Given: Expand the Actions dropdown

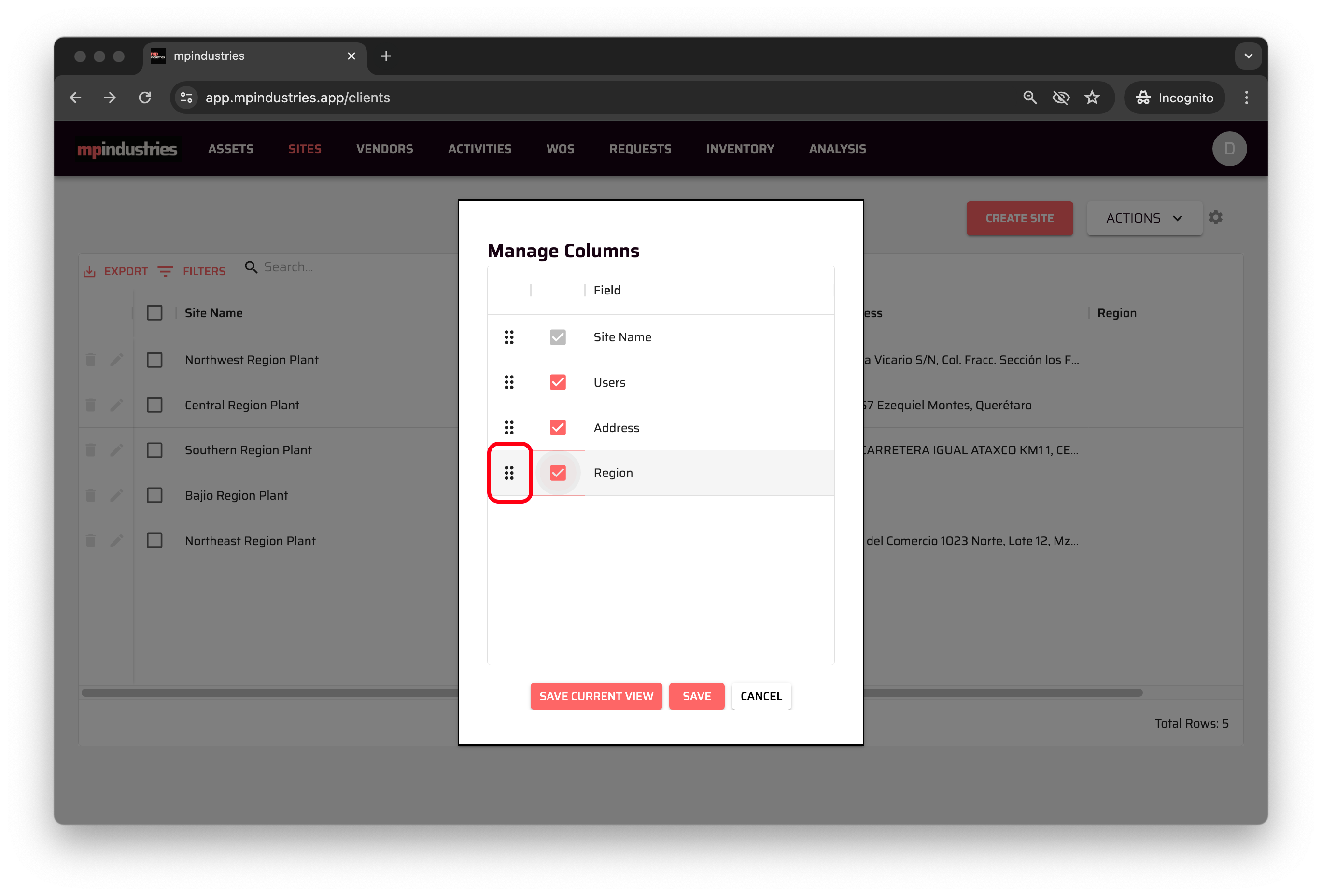Looking at the screenshot, I should pos(1144,219).
